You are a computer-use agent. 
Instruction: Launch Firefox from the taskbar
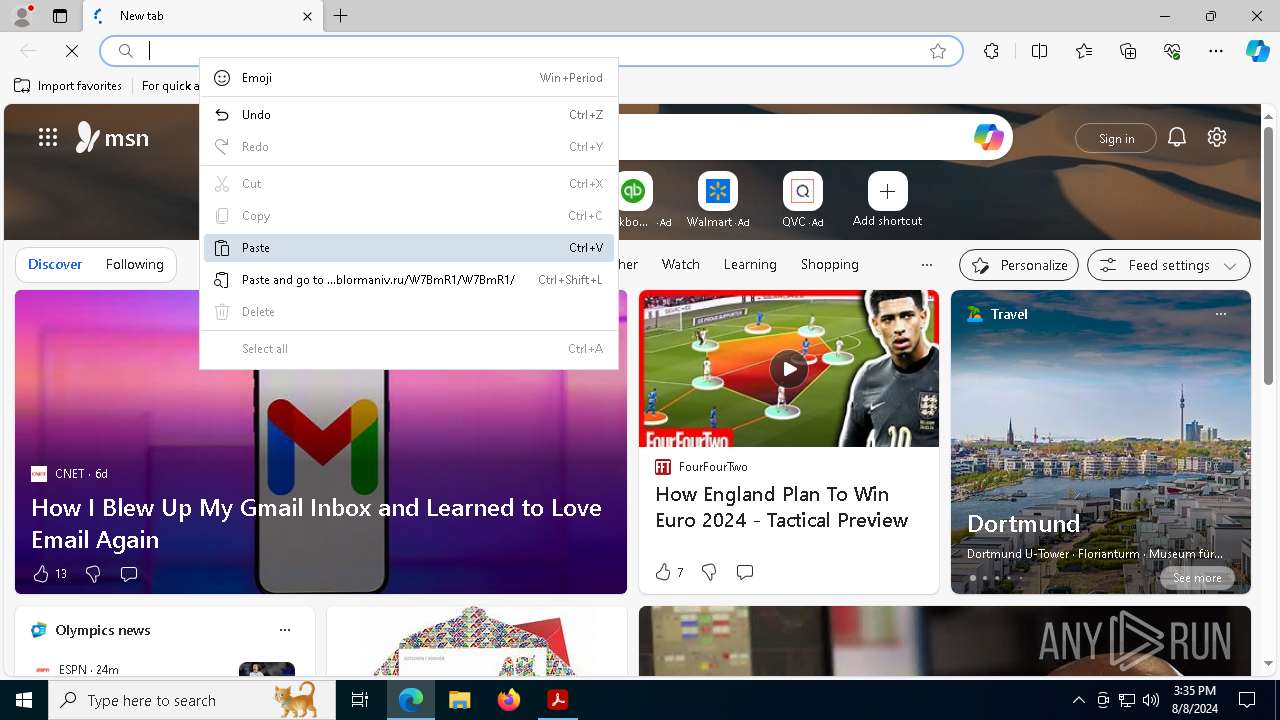tap(508, 700)
